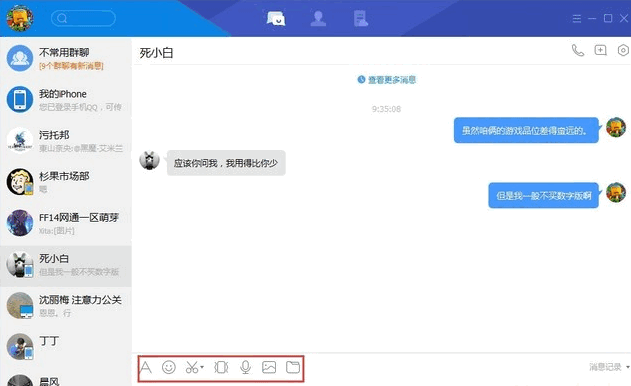631x386 pixels.
Task: Click the 不常用群聊 group avatar
Action: [x=20, y=58]
